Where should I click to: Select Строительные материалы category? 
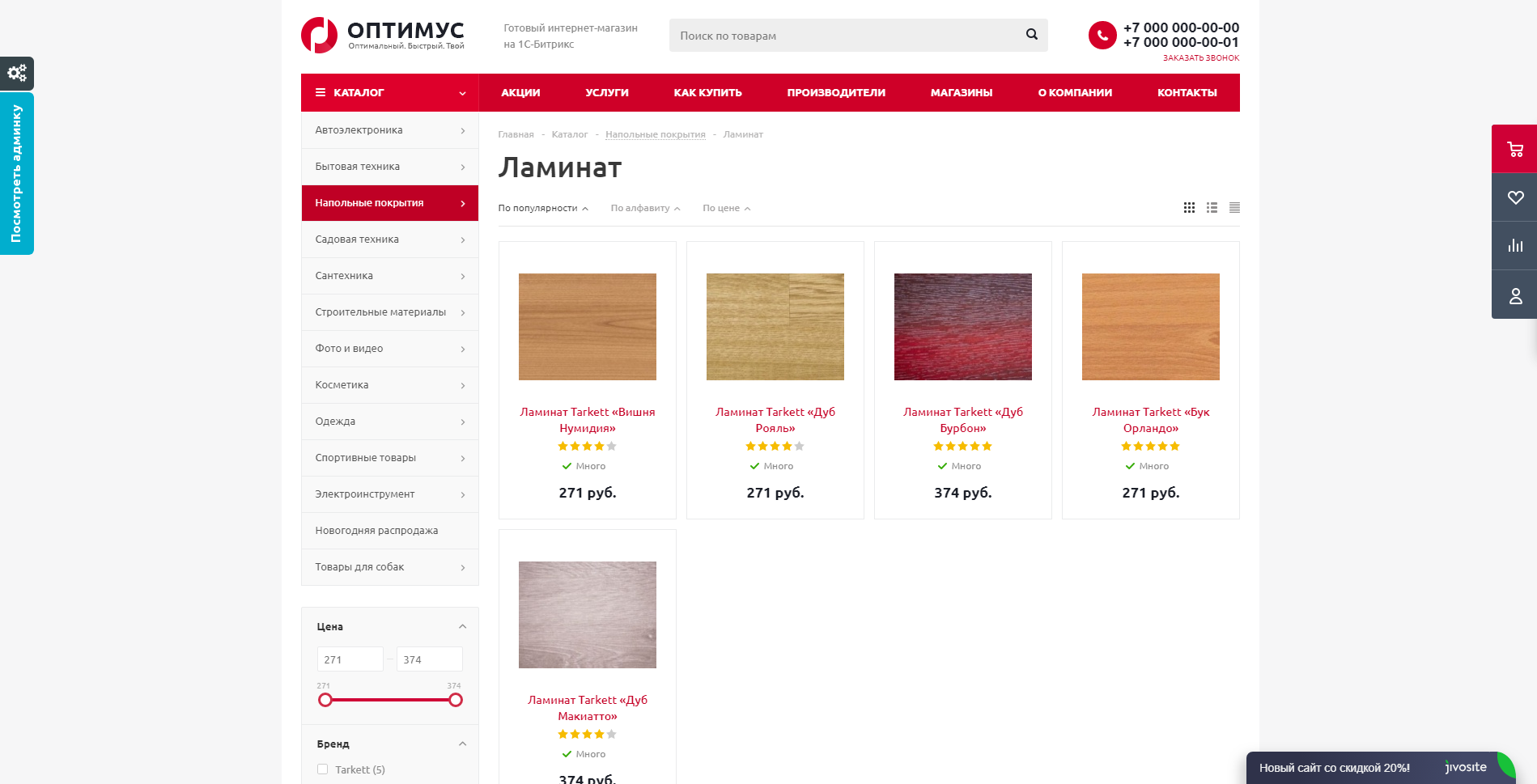pos(390,312)
